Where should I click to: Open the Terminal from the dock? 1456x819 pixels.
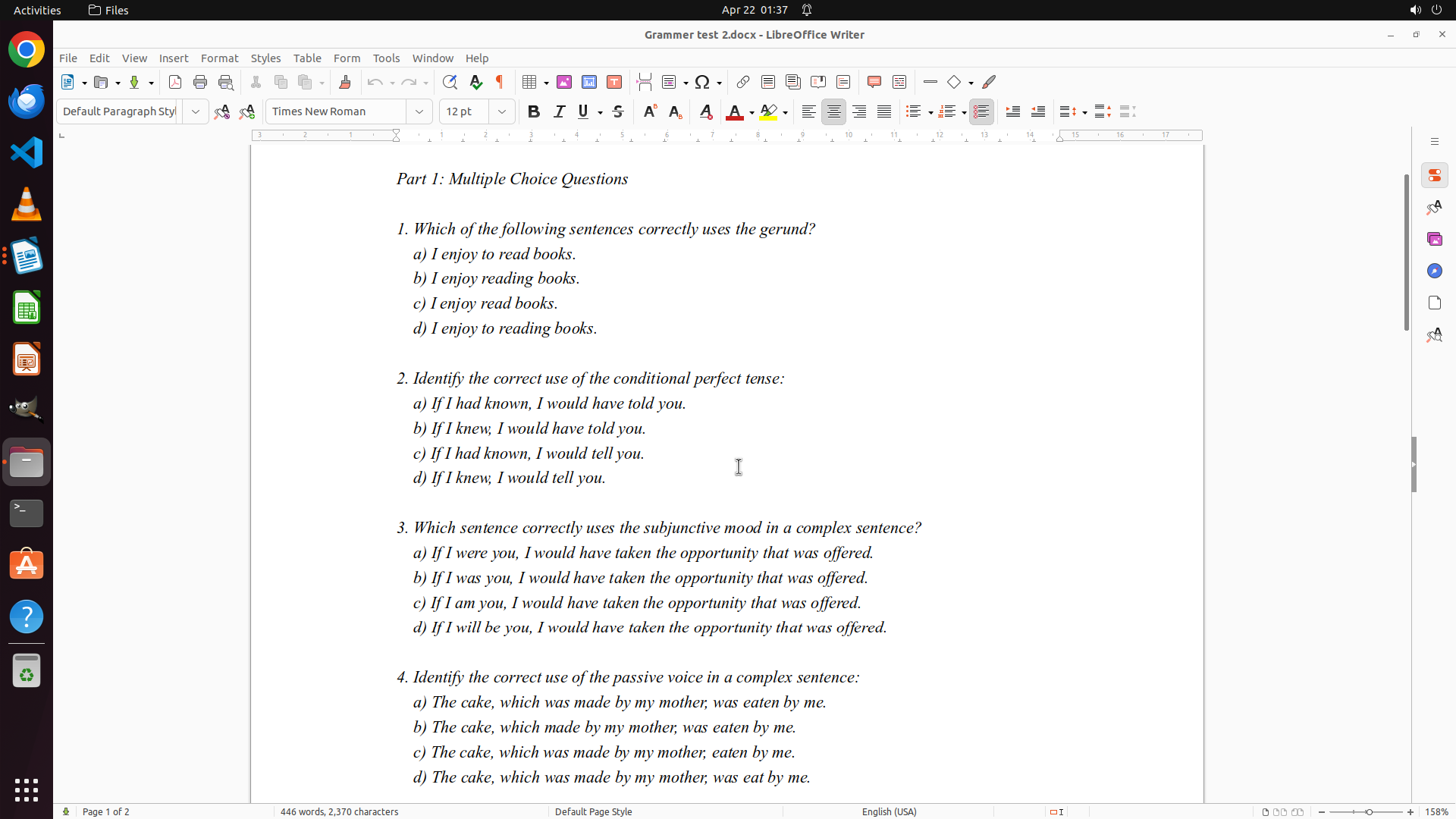tap(27, 513)
